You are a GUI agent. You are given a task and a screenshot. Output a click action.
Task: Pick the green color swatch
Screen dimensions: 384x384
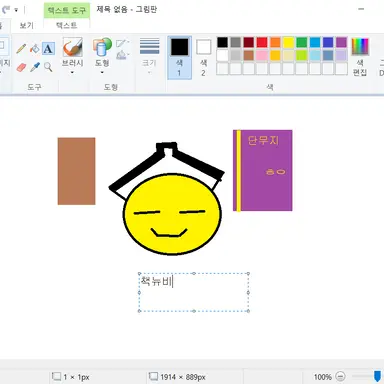pyautogui.click(x=302, y=42)
